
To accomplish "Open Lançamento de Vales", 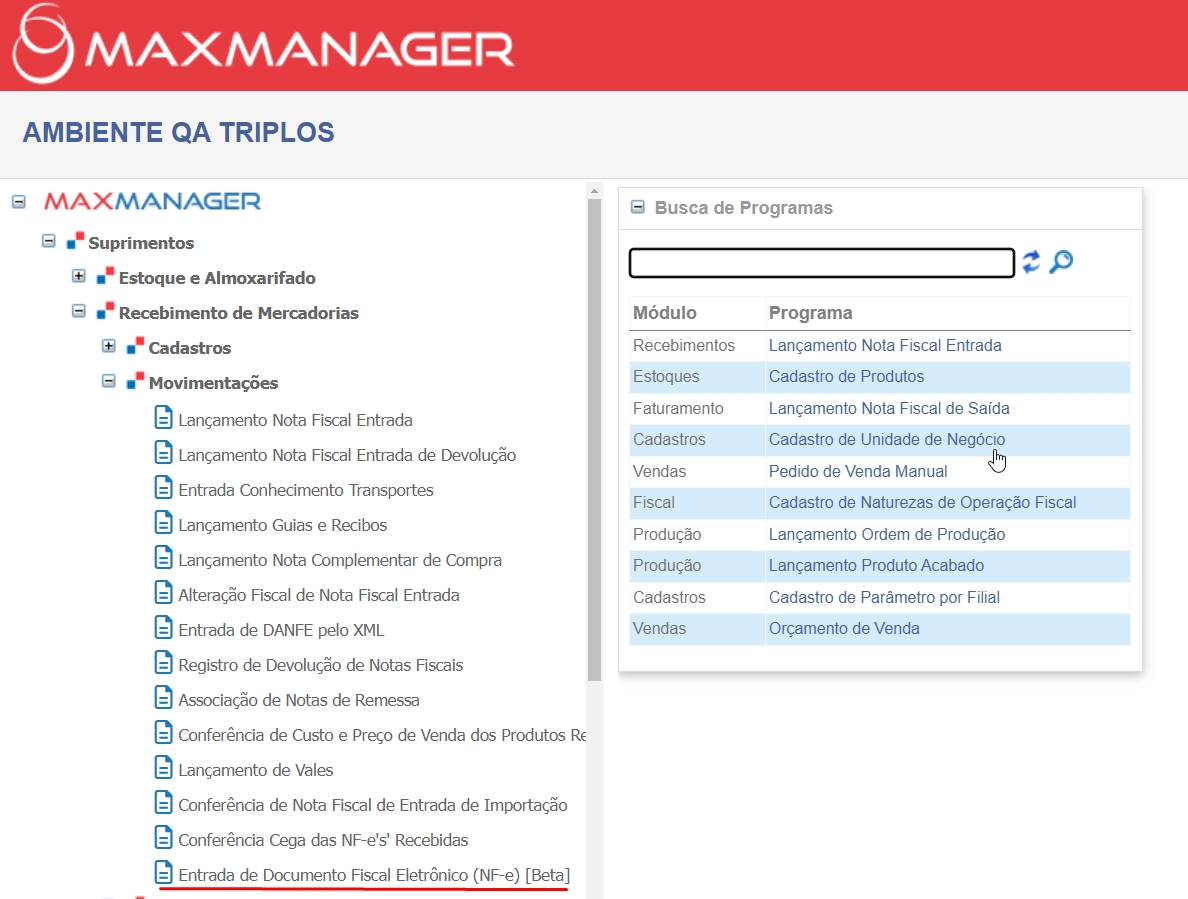I will [x=255, y=770].
